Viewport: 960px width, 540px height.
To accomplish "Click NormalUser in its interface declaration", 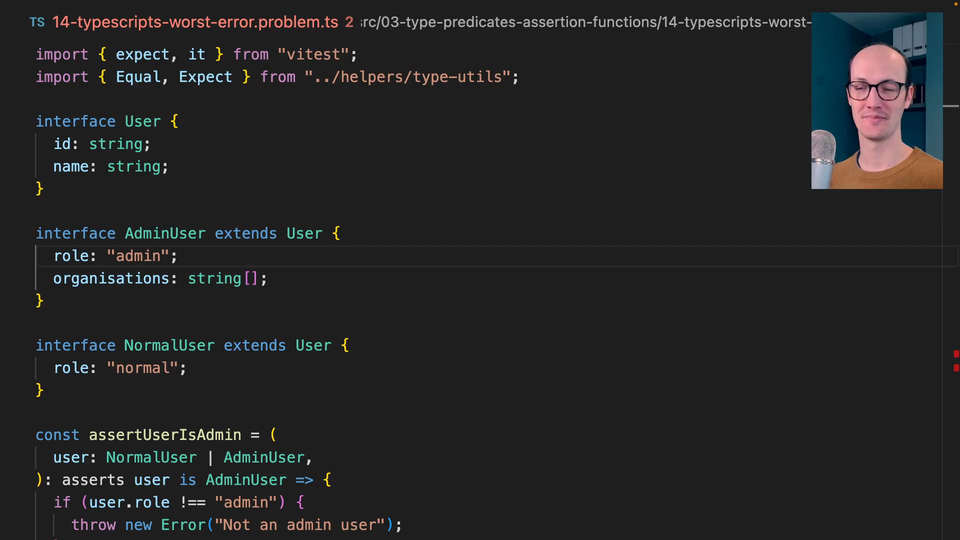I will 168,345.
